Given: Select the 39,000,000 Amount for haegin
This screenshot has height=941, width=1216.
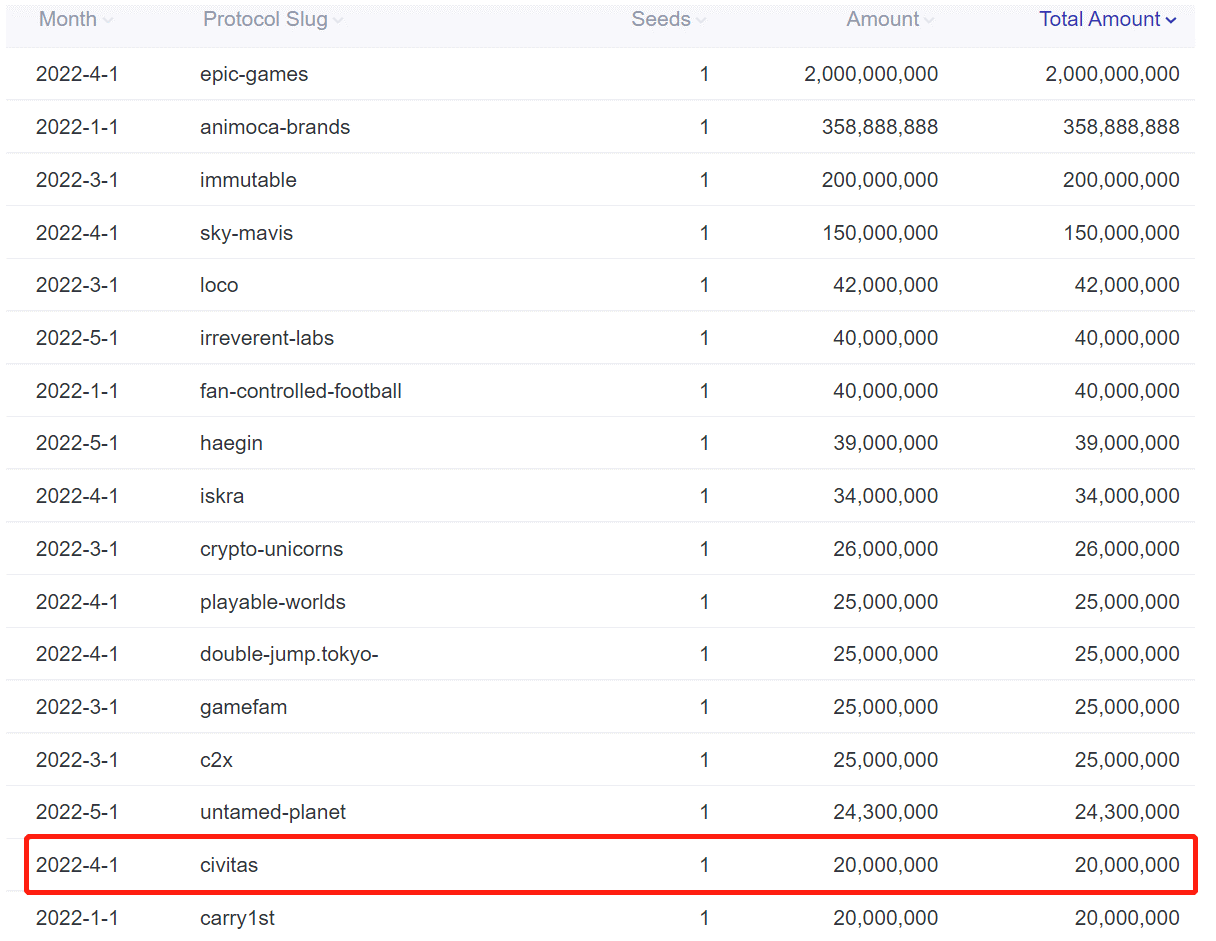Looking at the screenshot, I should click(886, 443).
